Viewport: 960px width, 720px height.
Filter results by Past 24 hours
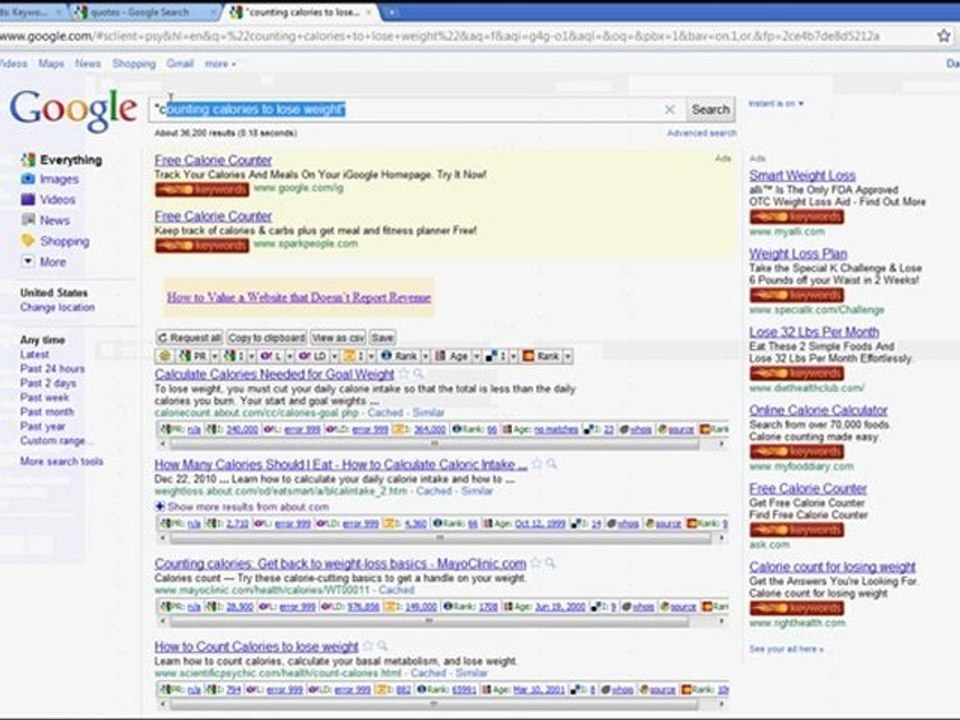point(52,369)
